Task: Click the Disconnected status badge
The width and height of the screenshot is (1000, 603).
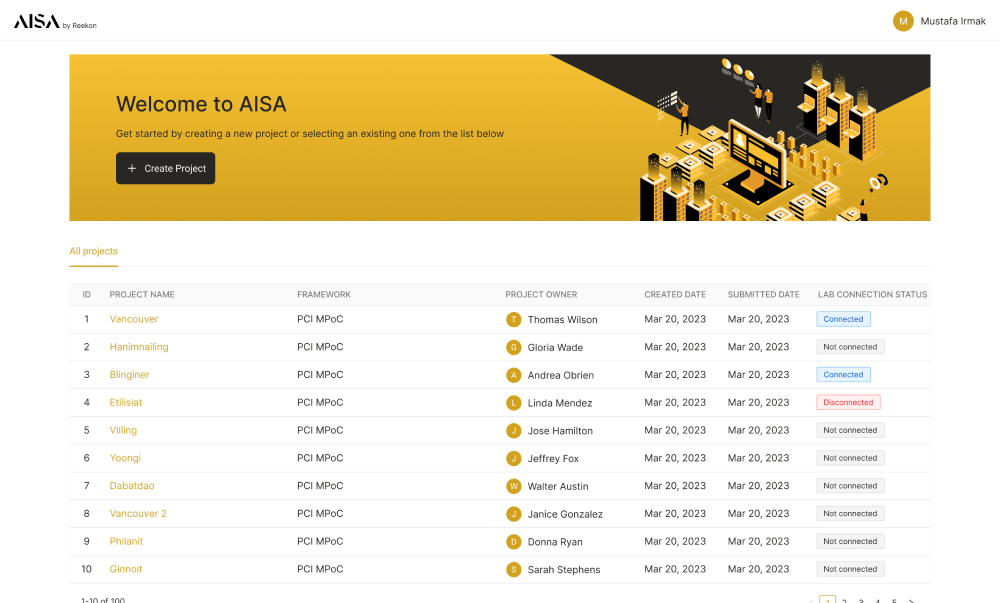Action: point(848,402)
